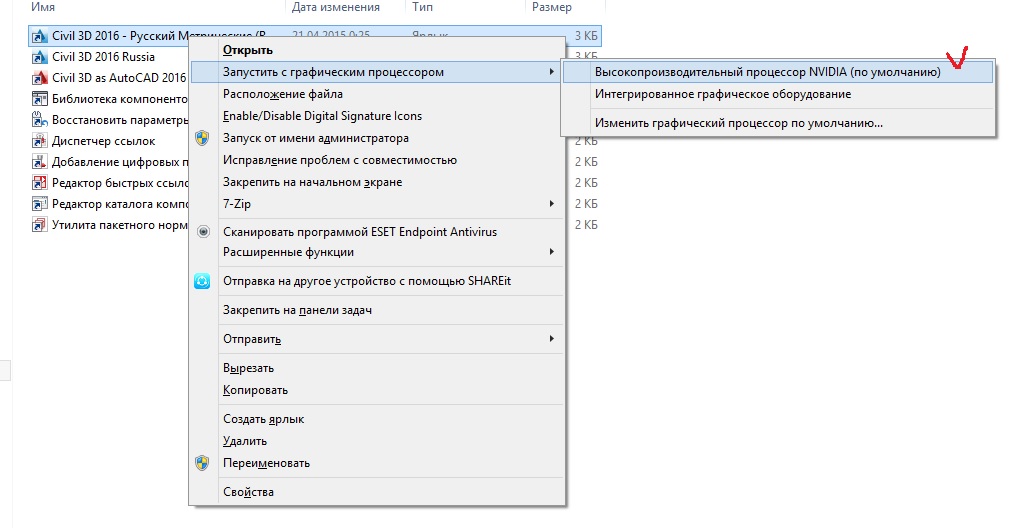Select the Диспетчер ссылок shortcut icon
The height and width of the screenshot is (528, 1013).
pos(40,141)
